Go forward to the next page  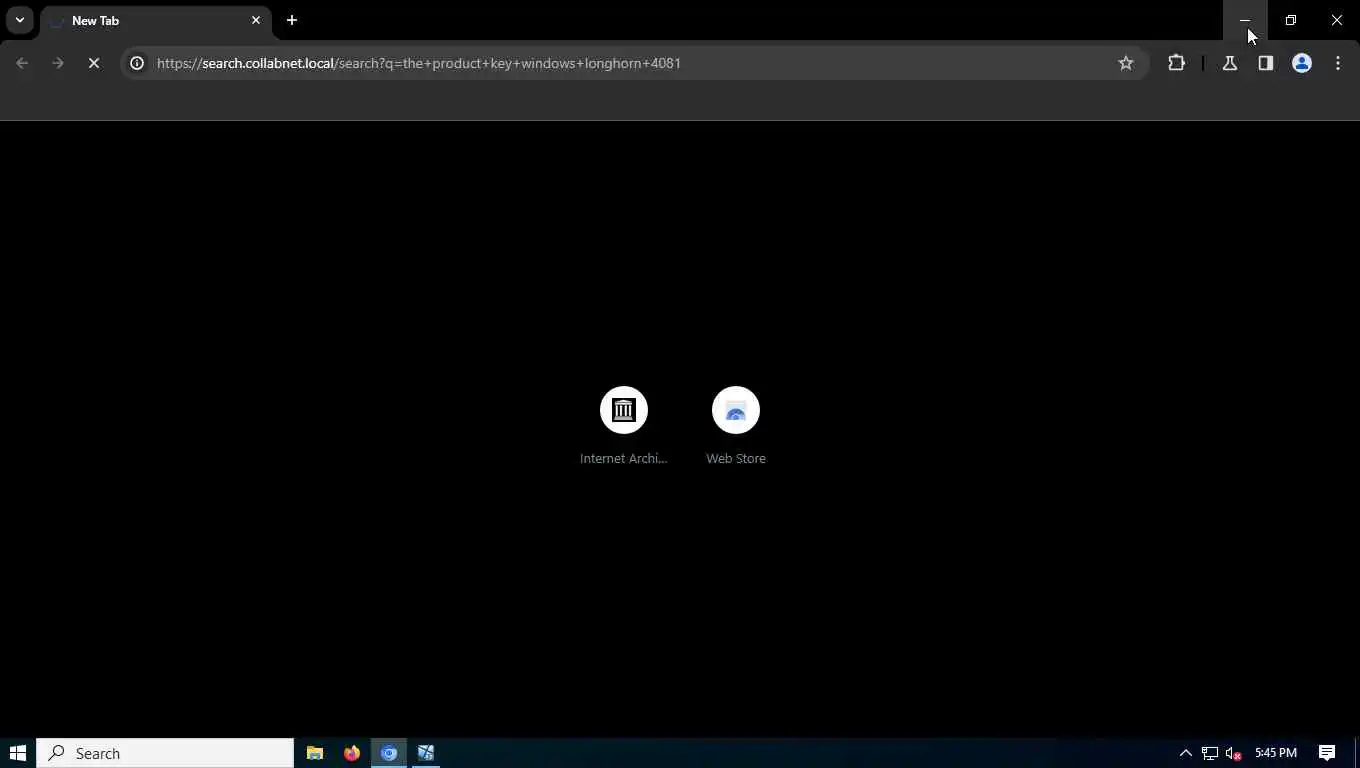[58, 63]
